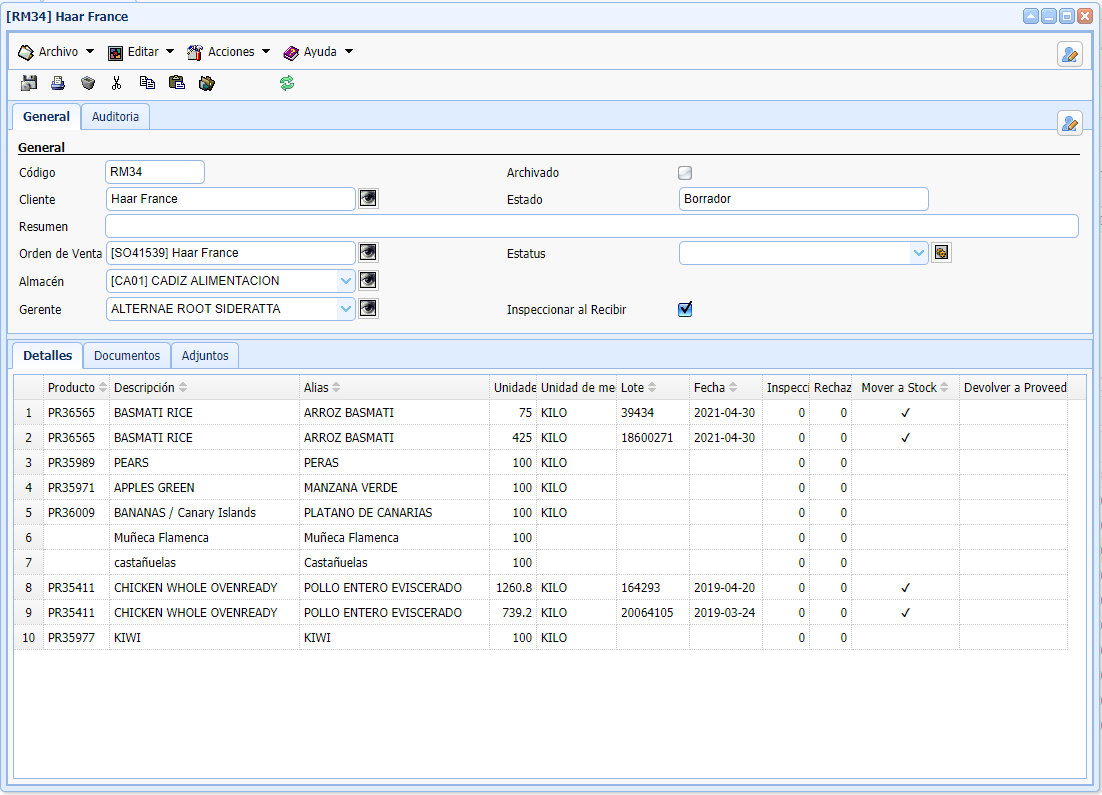
Task: Click the paste clipboard icon
Action: click(177, 83)
